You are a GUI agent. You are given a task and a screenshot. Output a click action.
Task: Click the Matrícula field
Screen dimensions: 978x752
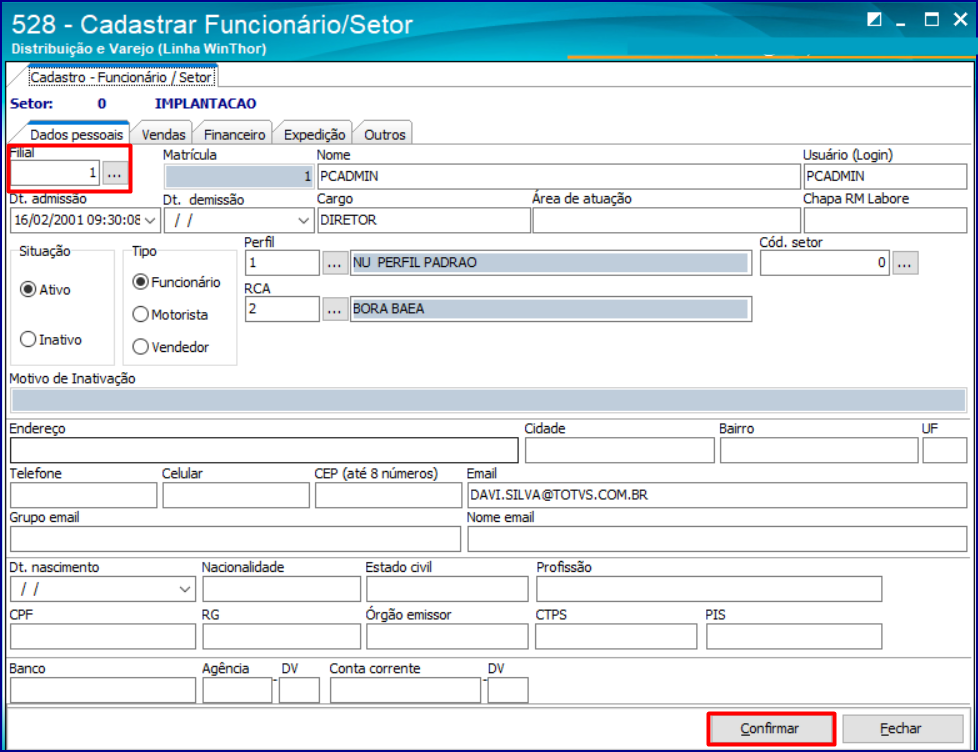tap(239, 176)
